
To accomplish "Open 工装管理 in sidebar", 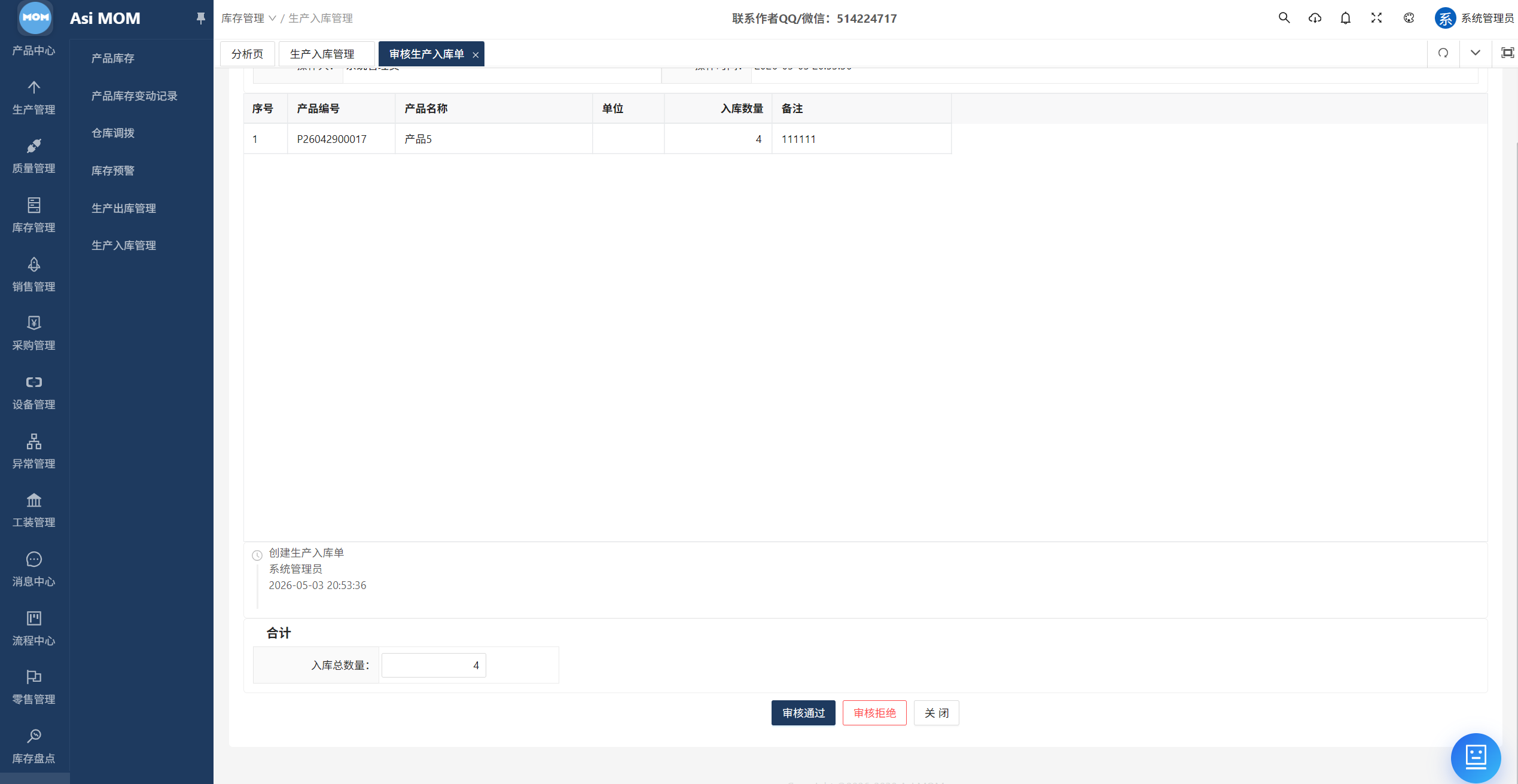I will (34, 511).
